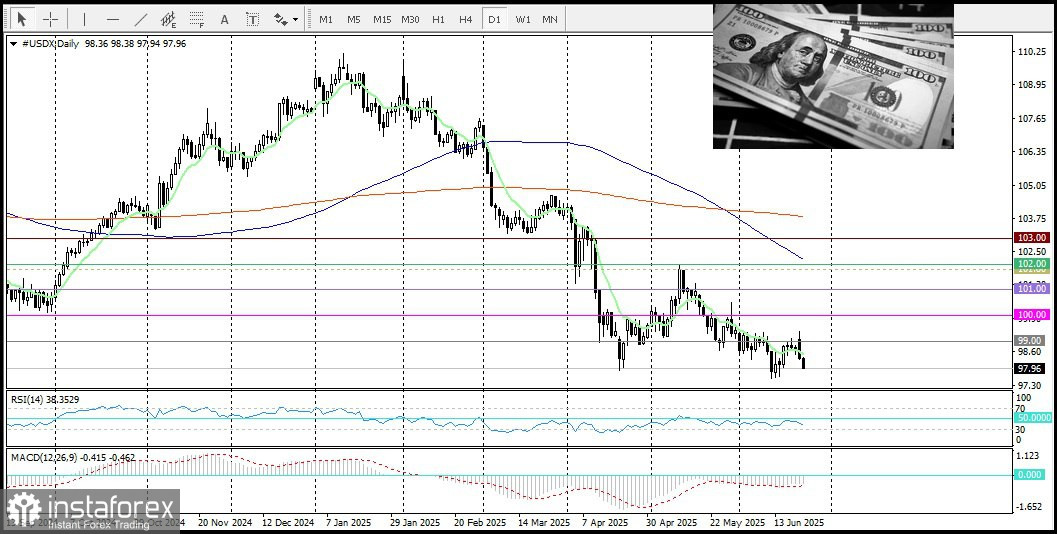Choose the horizontal line tool
Viewport: 1057px width, 534px height.
(113, 20)
